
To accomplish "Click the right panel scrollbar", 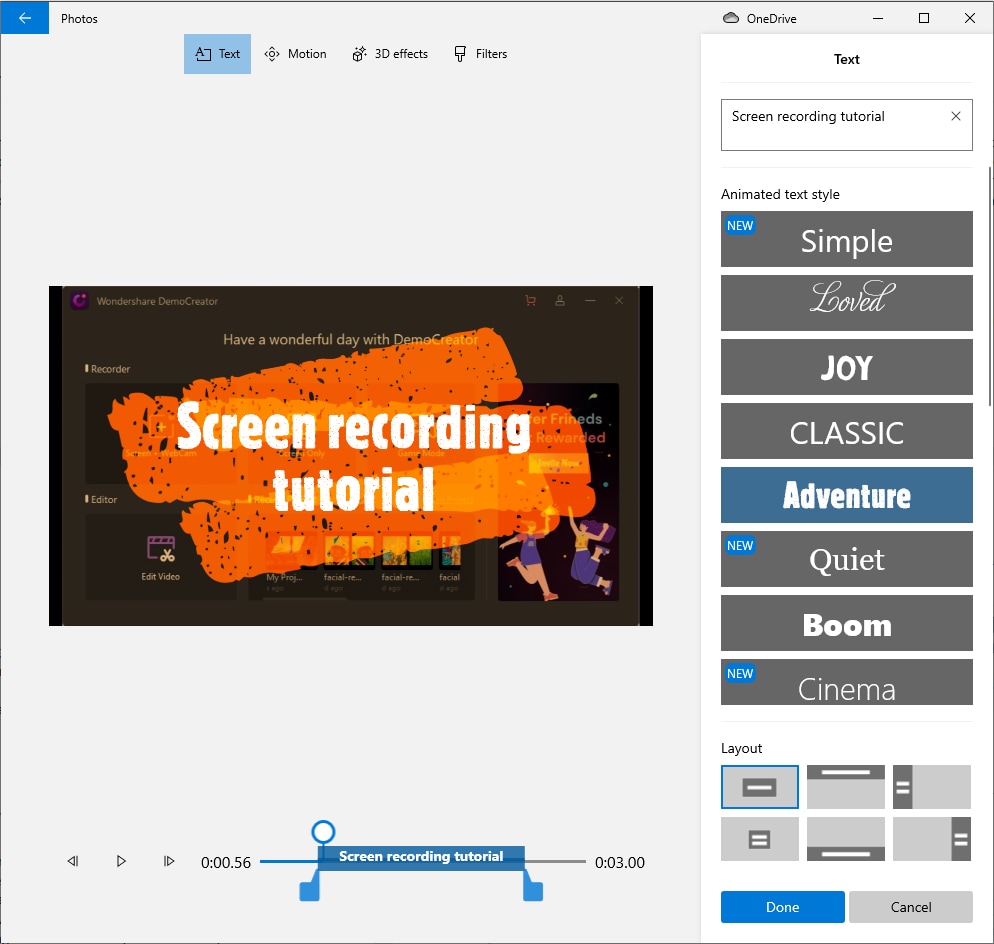I will point(990,287).
